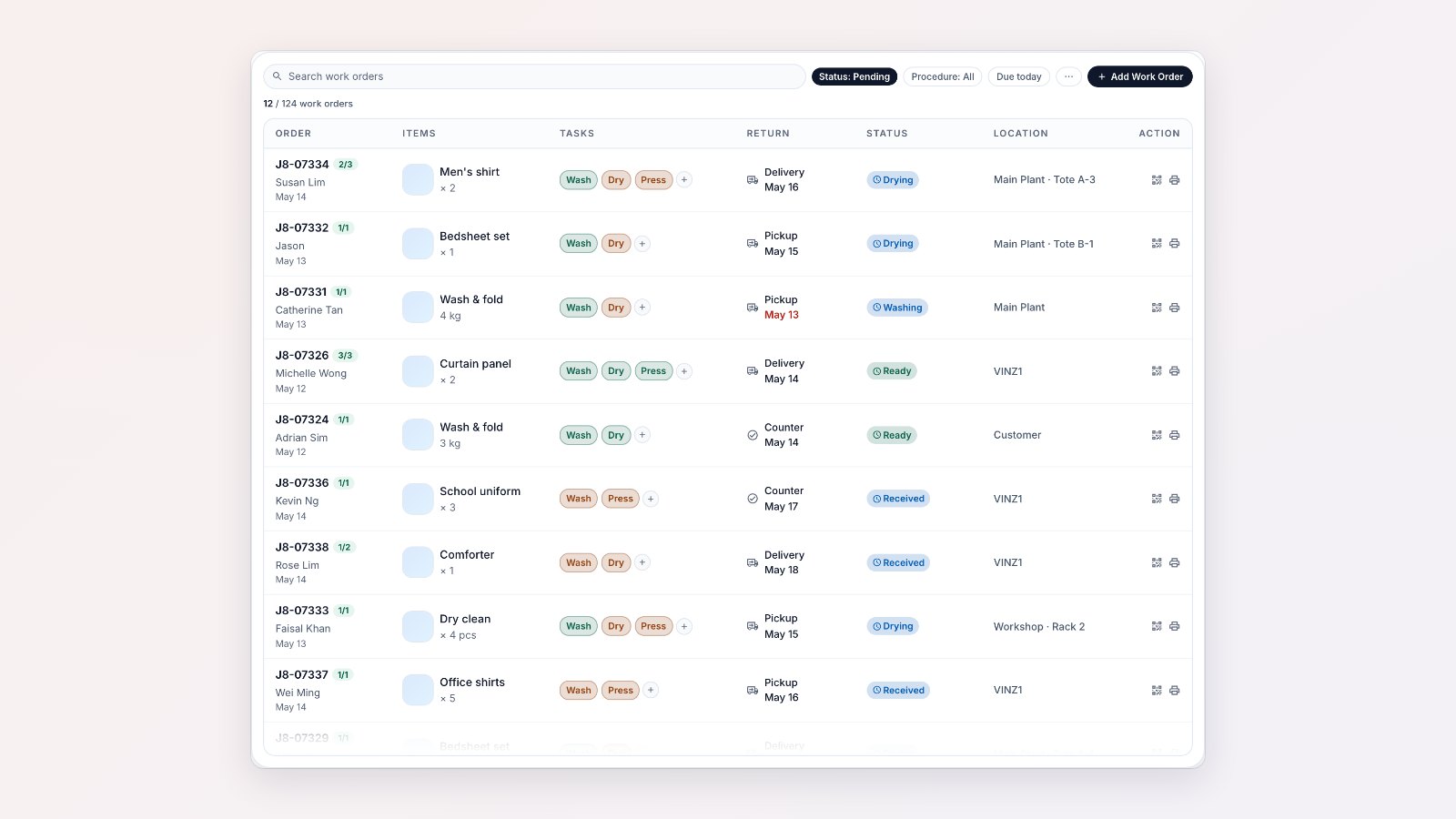
Task: Print label for Adrian Sim's order
Action: coord(1175,435)
